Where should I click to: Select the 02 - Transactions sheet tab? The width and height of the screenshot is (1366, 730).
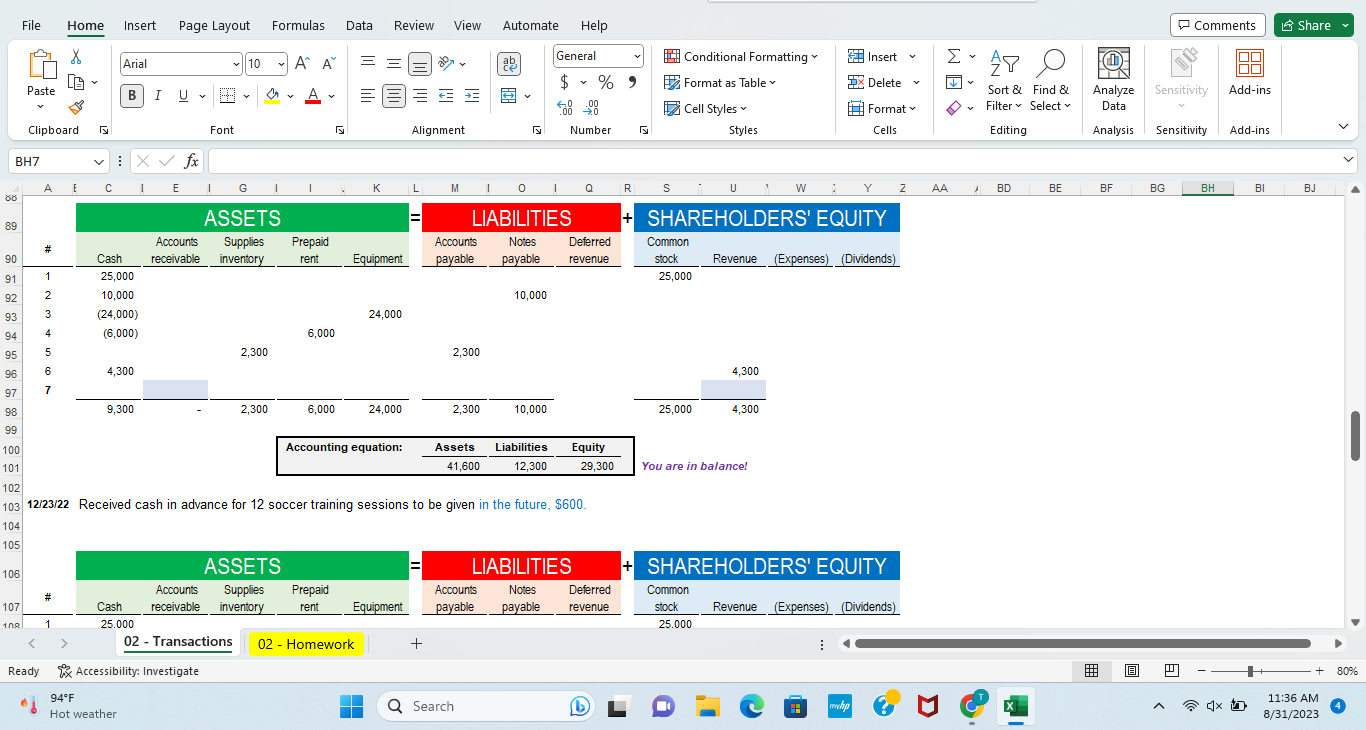click(x=178, y=642)
